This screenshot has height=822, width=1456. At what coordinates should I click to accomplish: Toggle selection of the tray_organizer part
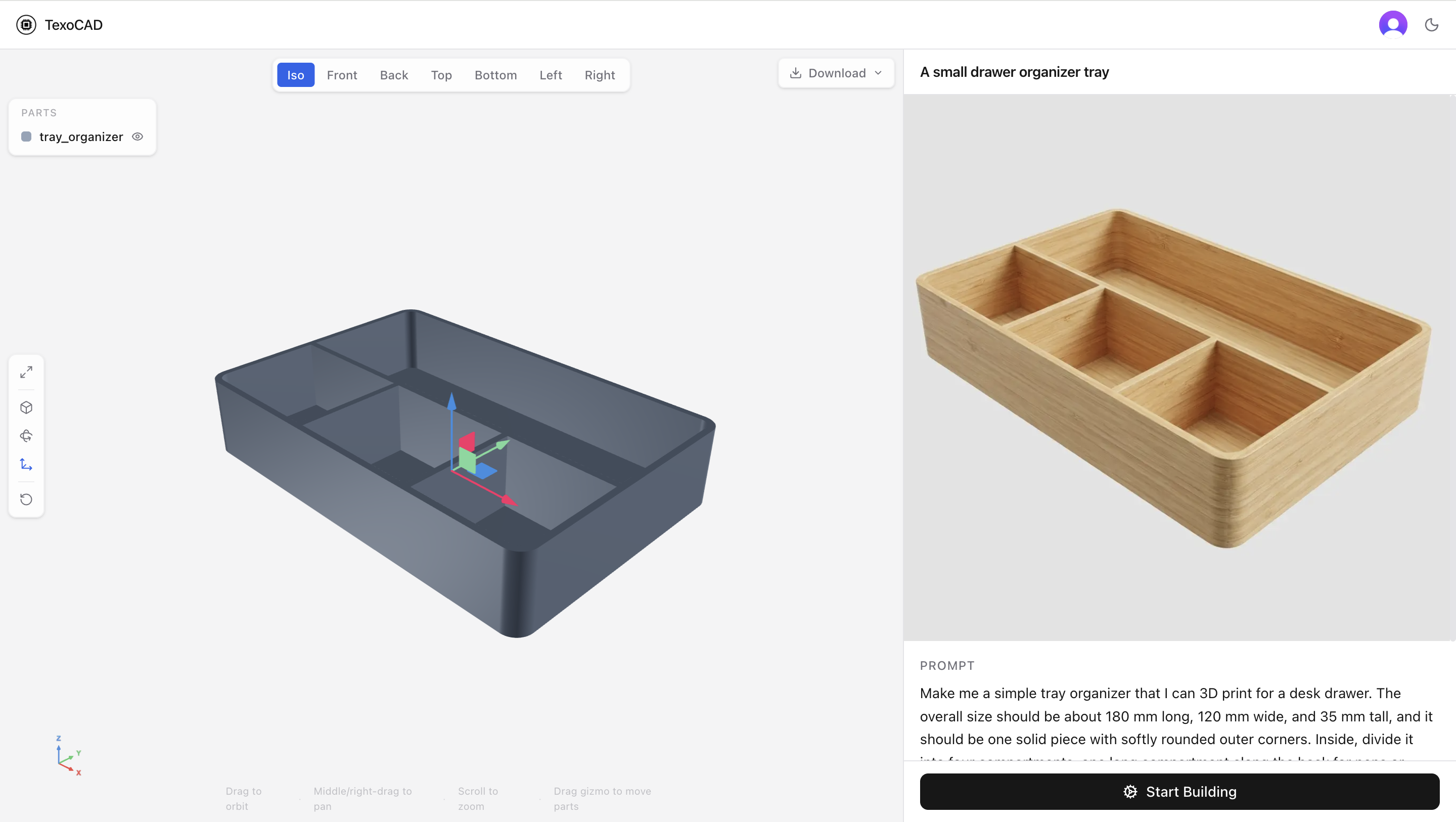coord(80,137)
